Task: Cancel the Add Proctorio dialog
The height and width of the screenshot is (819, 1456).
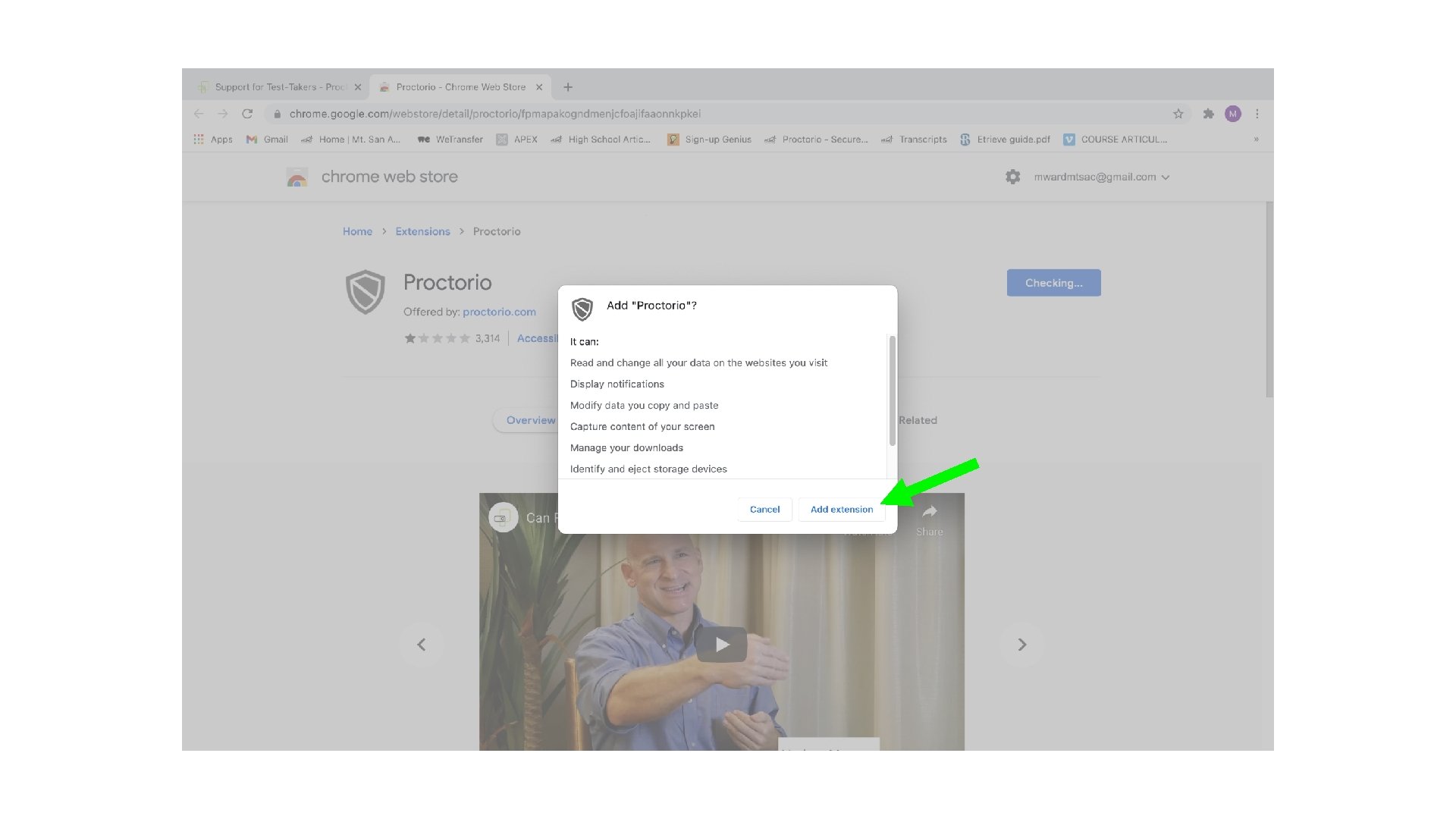Action: tap(764, 510)
